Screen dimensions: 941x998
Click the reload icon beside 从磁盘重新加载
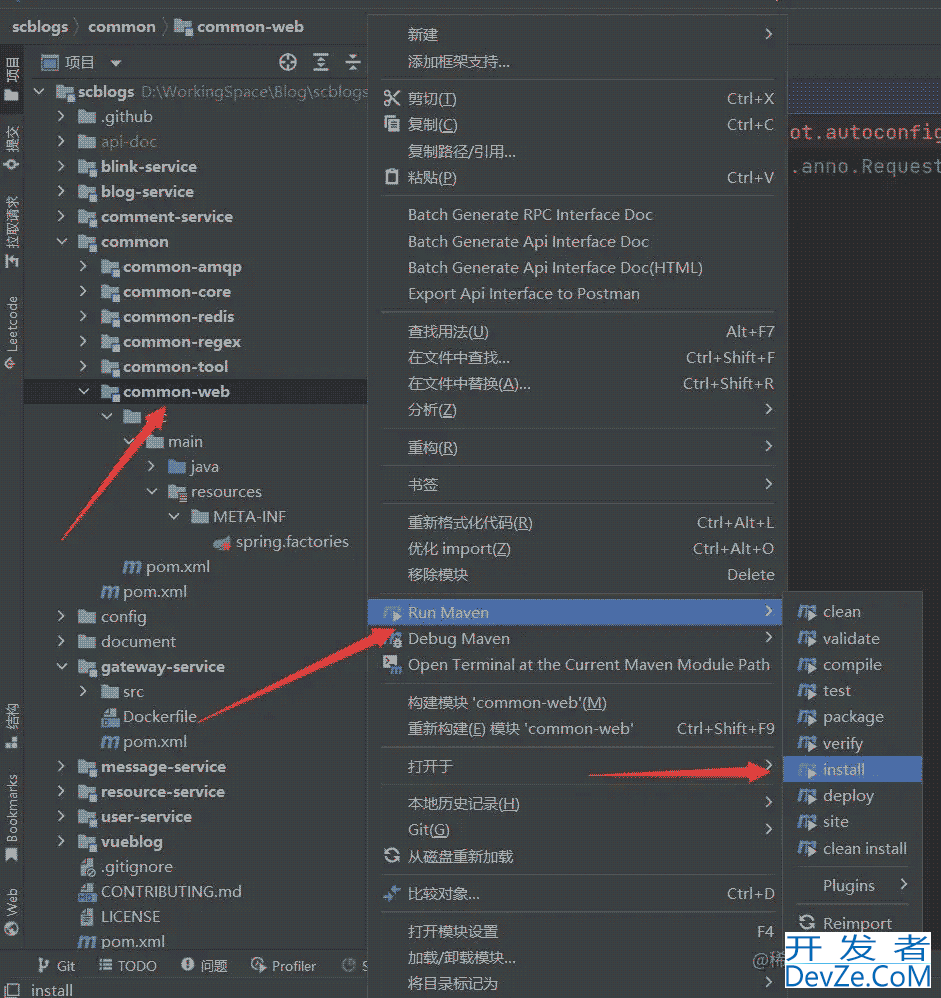tap(392, 855)
